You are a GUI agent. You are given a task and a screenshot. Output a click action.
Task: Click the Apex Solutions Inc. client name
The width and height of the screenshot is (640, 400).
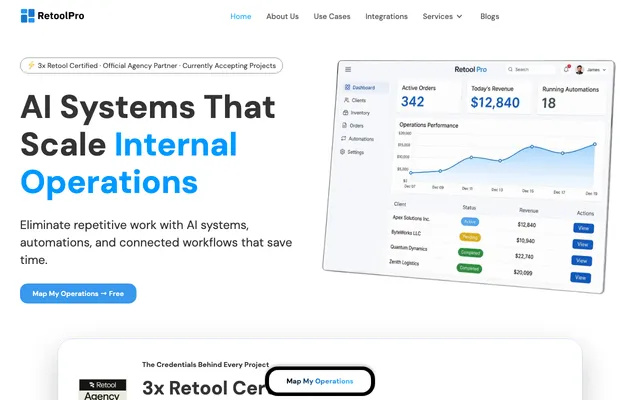coord(411,218)
